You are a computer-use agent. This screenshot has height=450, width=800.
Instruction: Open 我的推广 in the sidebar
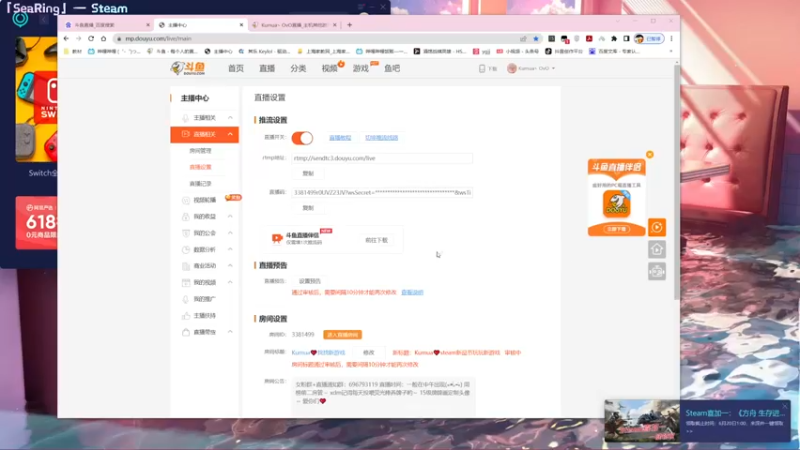(205, 299)
